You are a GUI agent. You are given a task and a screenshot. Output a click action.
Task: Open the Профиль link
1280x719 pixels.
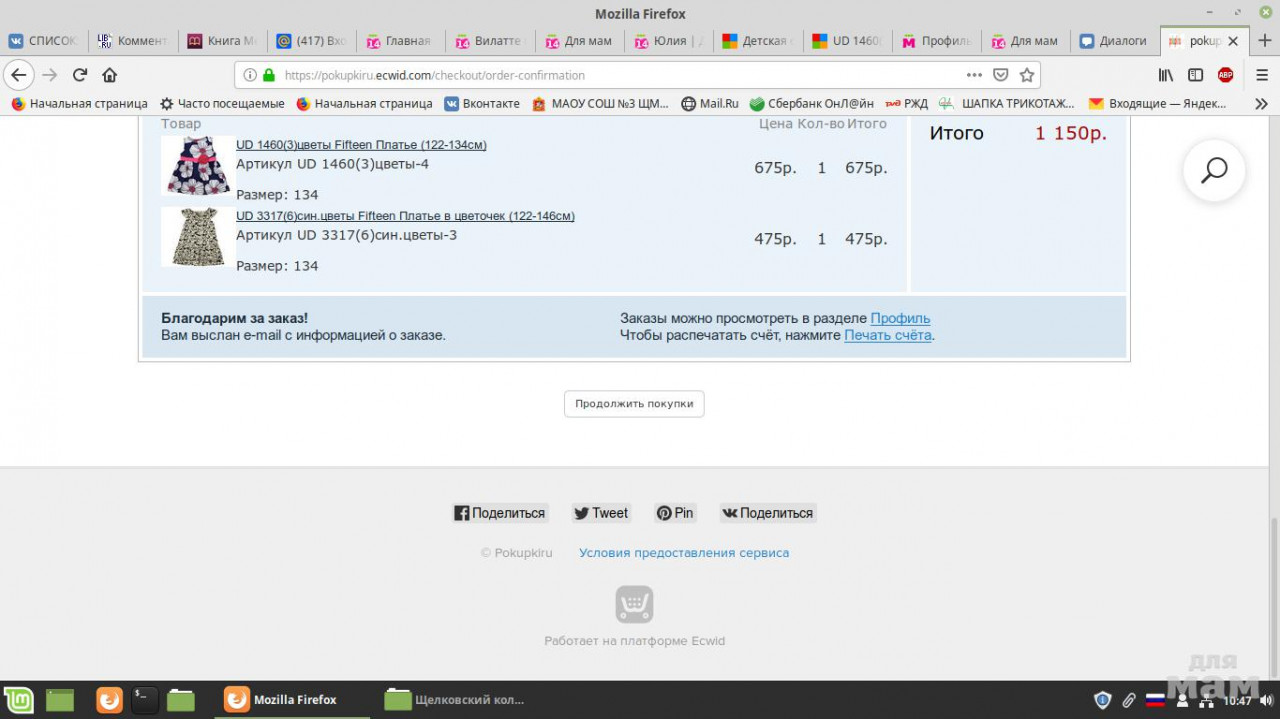pos(900,318)
